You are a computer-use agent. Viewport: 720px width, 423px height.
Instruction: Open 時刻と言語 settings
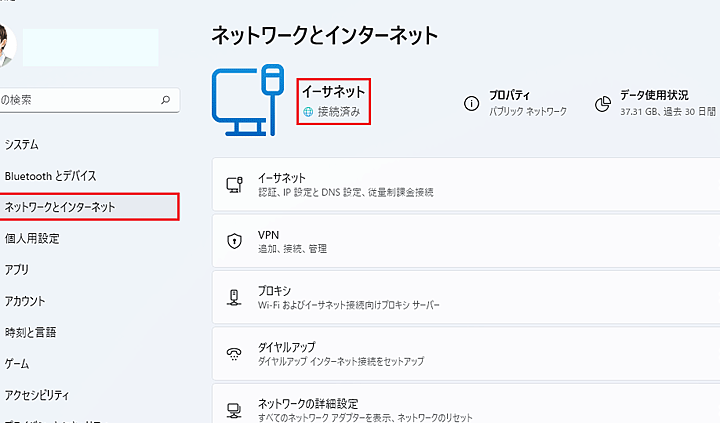point(30,332)
